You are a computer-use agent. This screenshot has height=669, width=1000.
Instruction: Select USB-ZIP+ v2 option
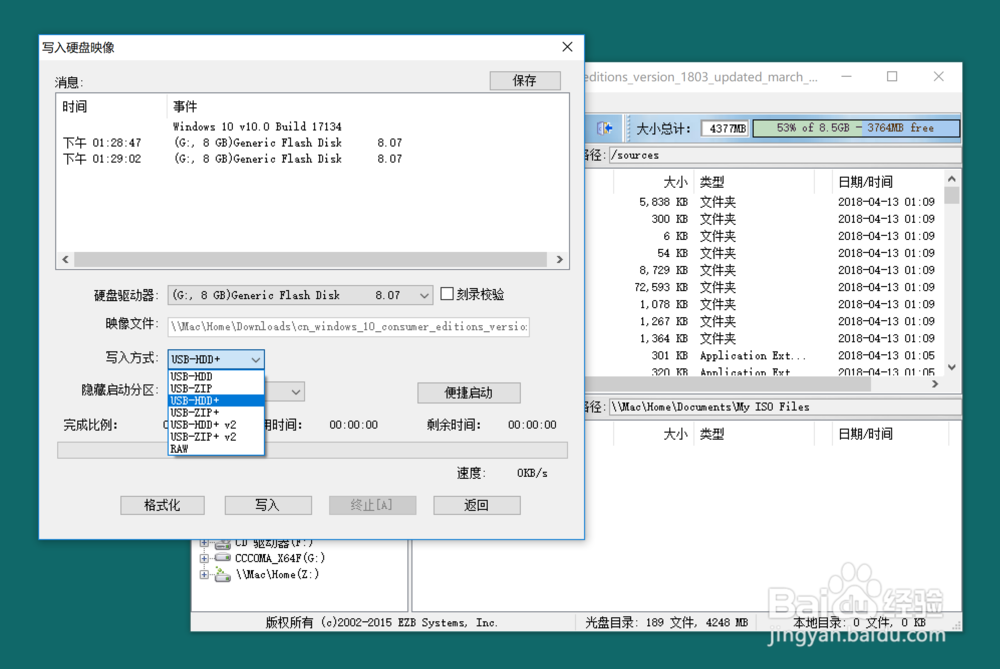(x=216, y=437)
